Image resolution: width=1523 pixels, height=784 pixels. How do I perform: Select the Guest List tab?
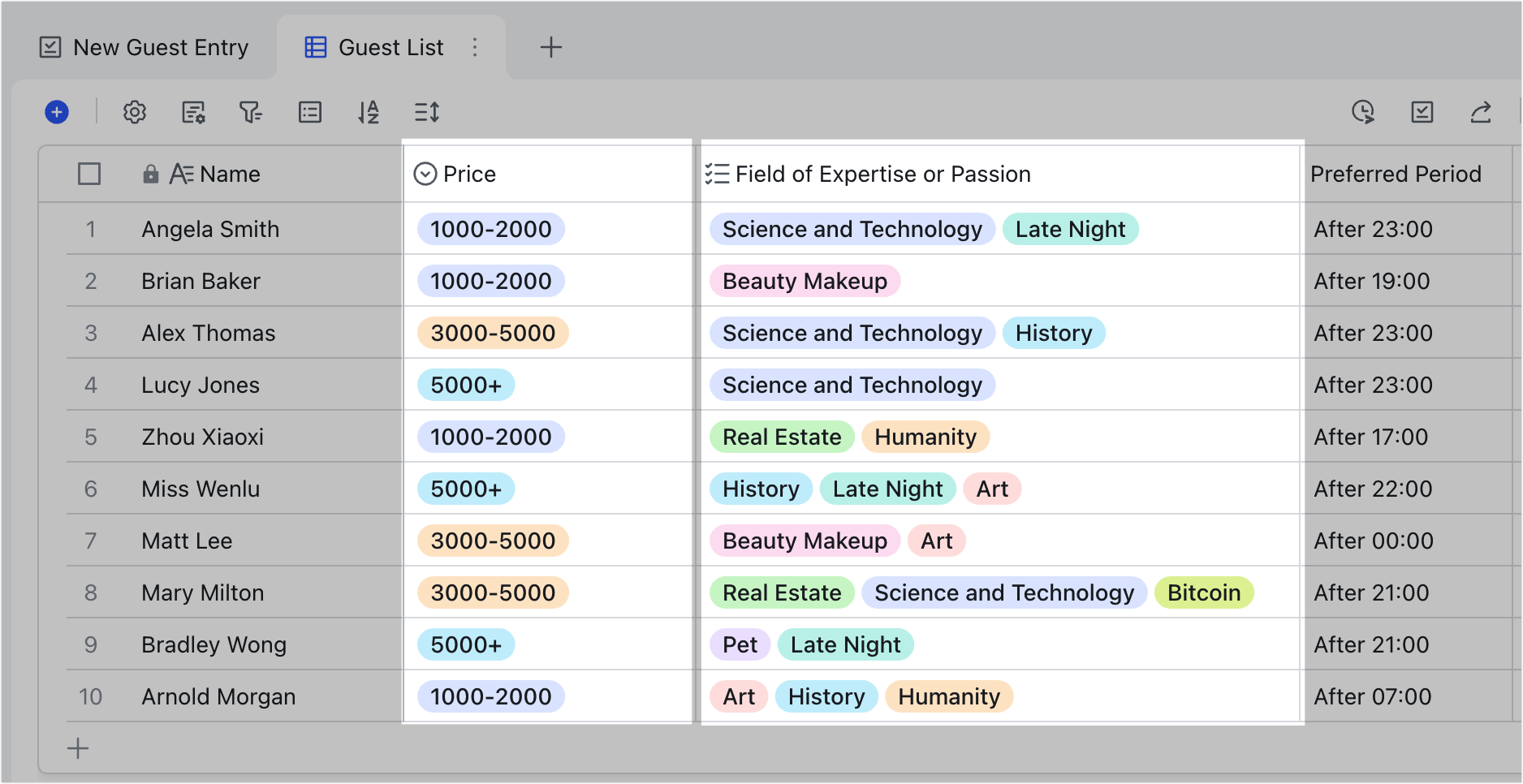tap(376, 47)
